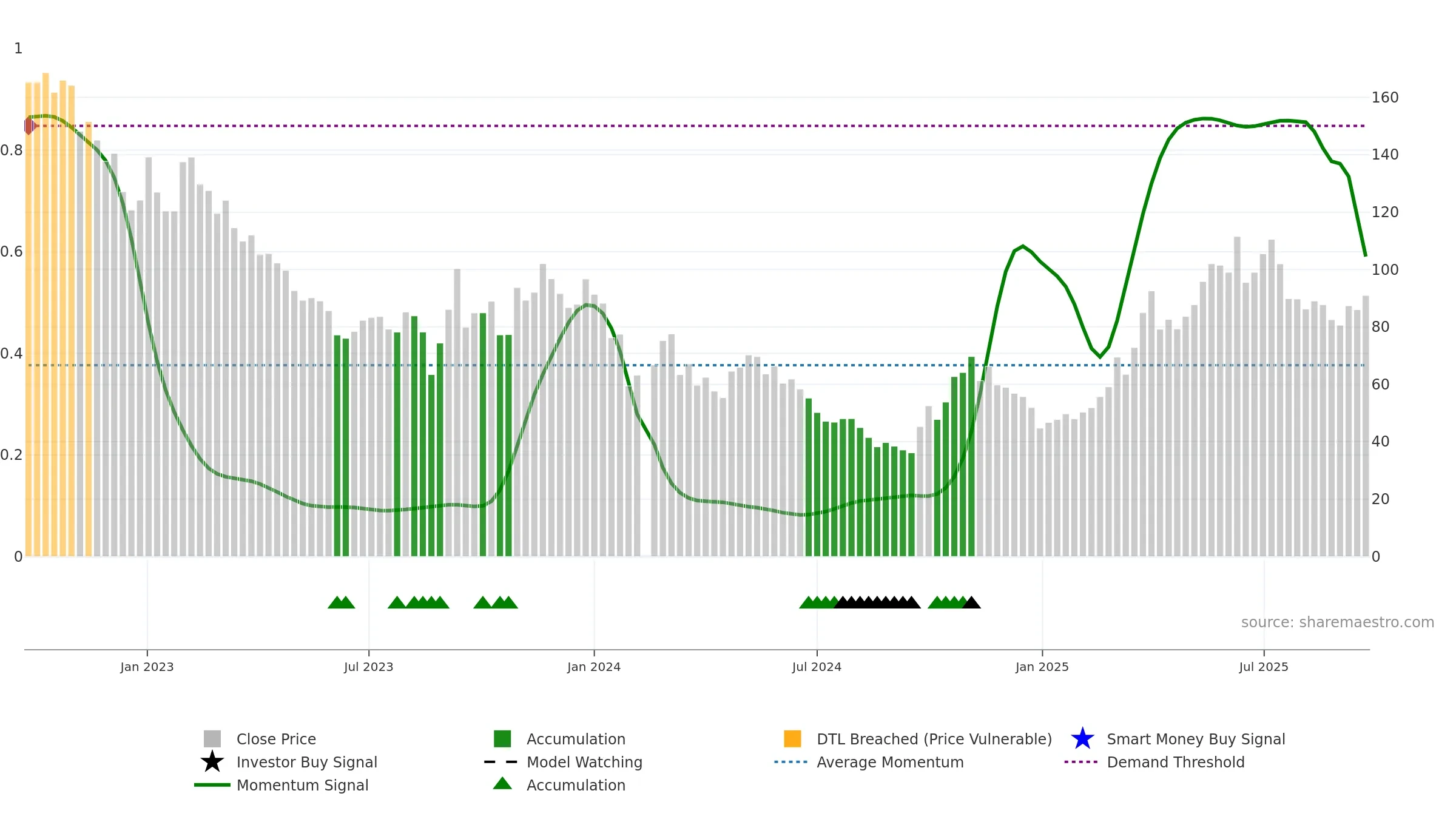Image resolution: width=1456 pixels, height=819 pixels.
Task: Click the 0.8 momentum axis label
Action: tap(12, 150)
